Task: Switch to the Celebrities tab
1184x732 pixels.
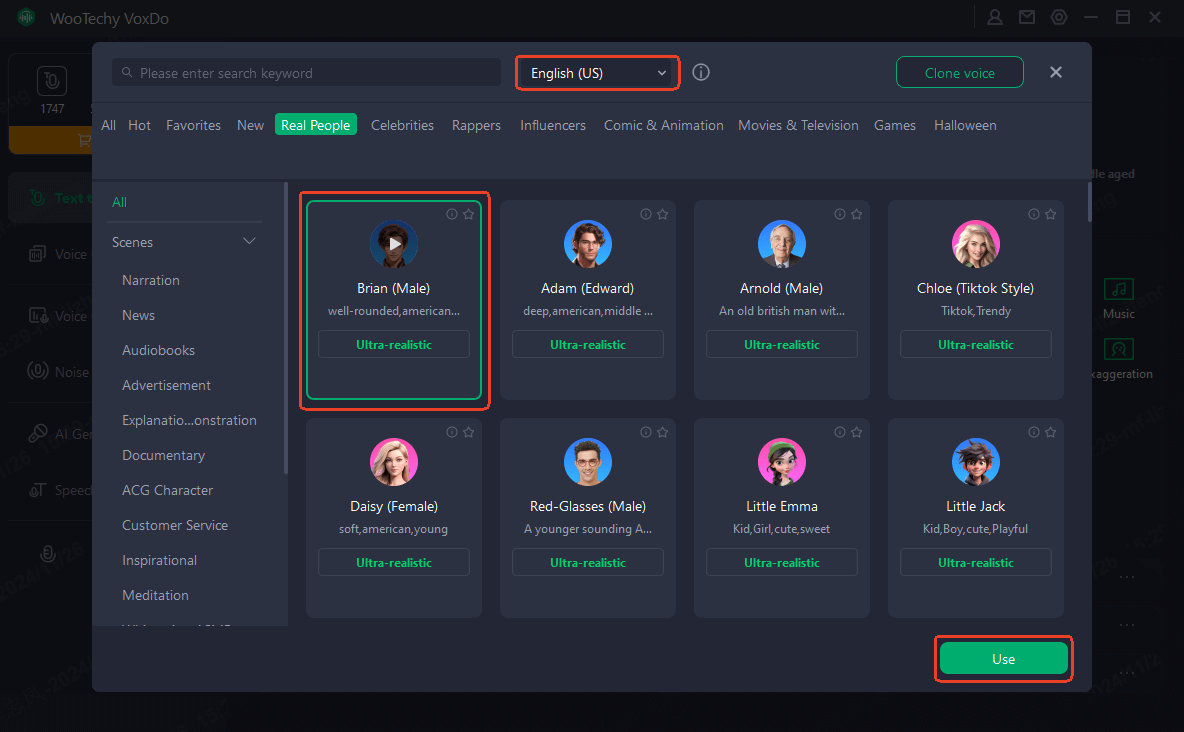Action: (x=402, y=125)
